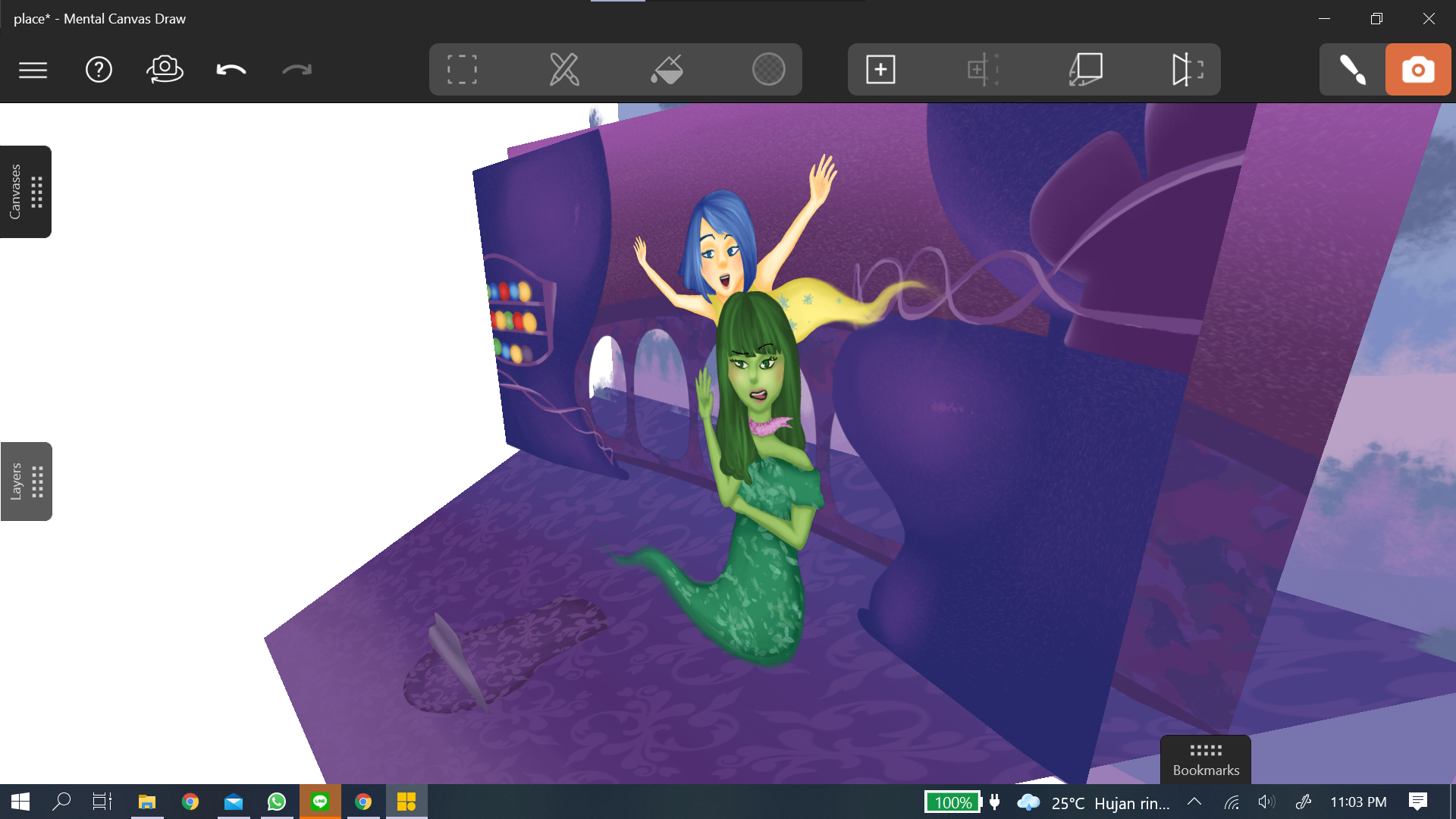Expand the Layers side panel
Screen dimensions: 1456x819
(26, 482)
